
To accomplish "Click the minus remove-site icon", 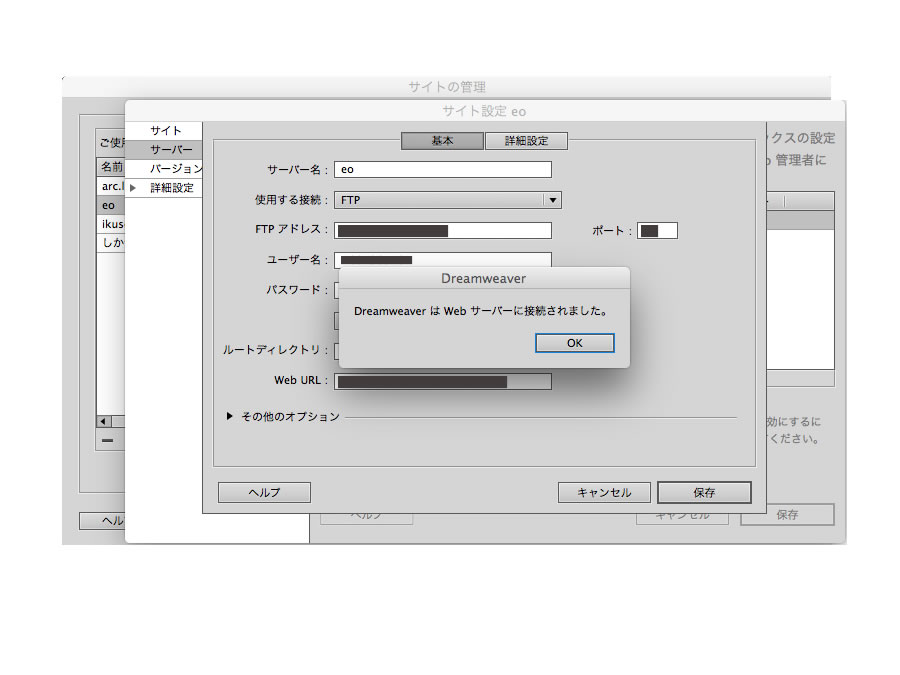I will [x=107, y=441].
